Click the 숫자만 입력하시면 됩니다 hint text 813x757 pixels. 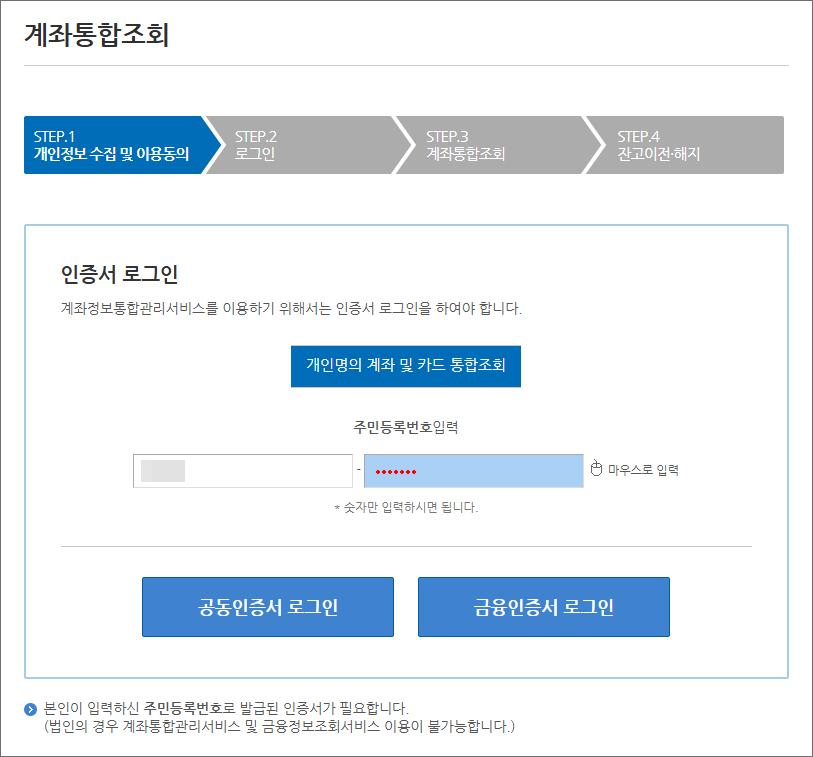coord(406,507)
